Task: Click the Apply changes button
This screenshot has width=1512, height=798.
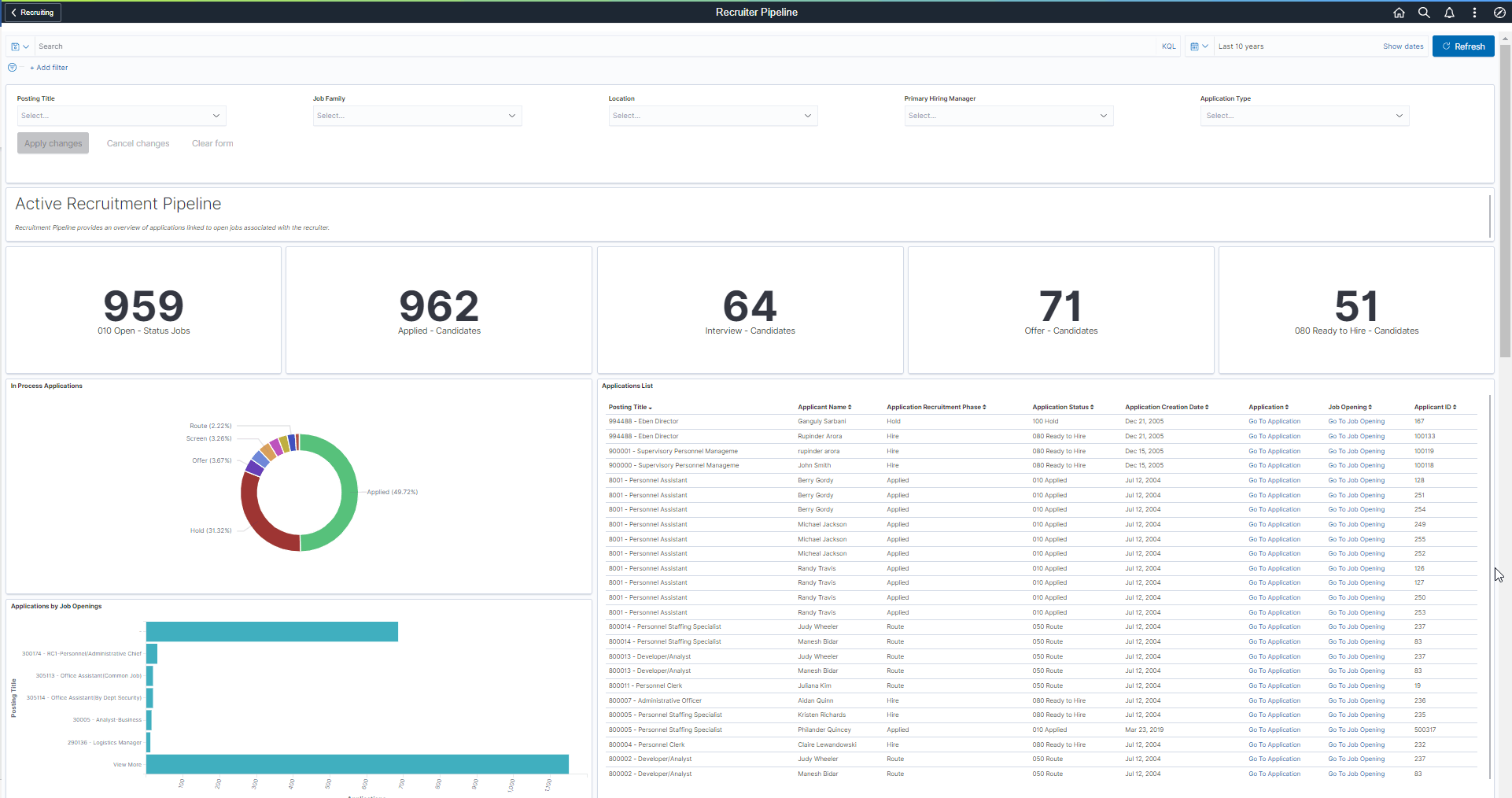Action: point(53,142)
